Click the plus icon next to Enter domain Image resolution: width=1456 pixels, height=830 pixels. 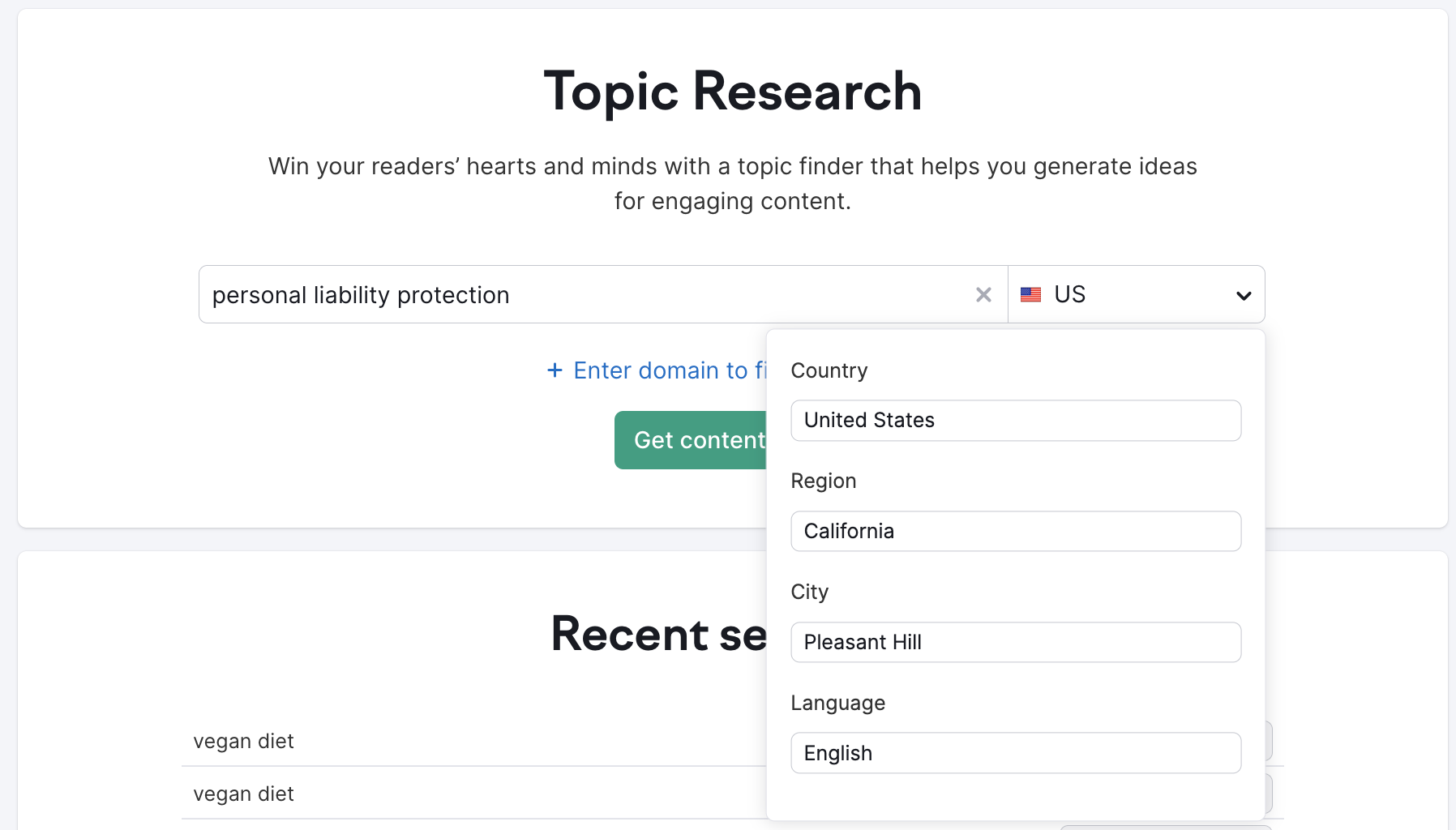pos(555,370)
